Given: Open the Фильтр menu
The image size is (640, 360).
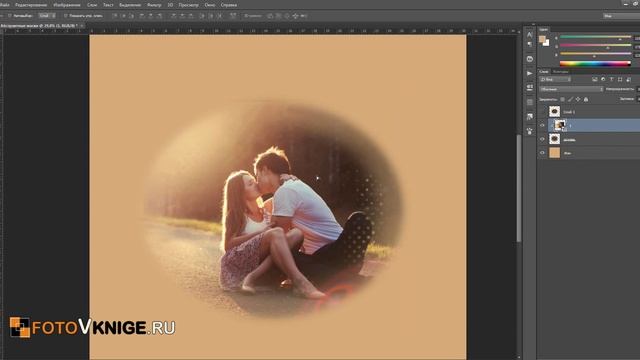Looking at the screenshot, I should click(x=154, y=5).
